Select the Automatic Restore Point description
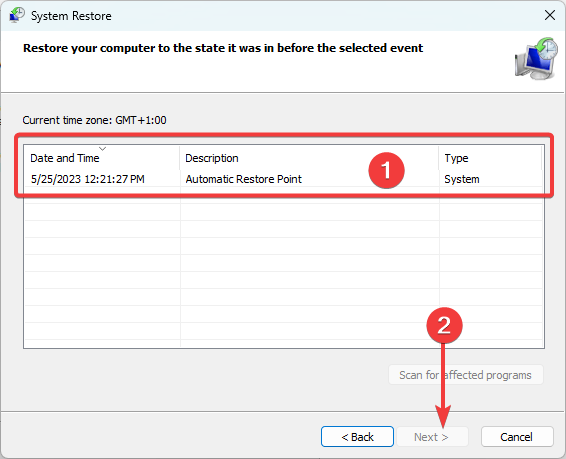 [x=243, y=179]
